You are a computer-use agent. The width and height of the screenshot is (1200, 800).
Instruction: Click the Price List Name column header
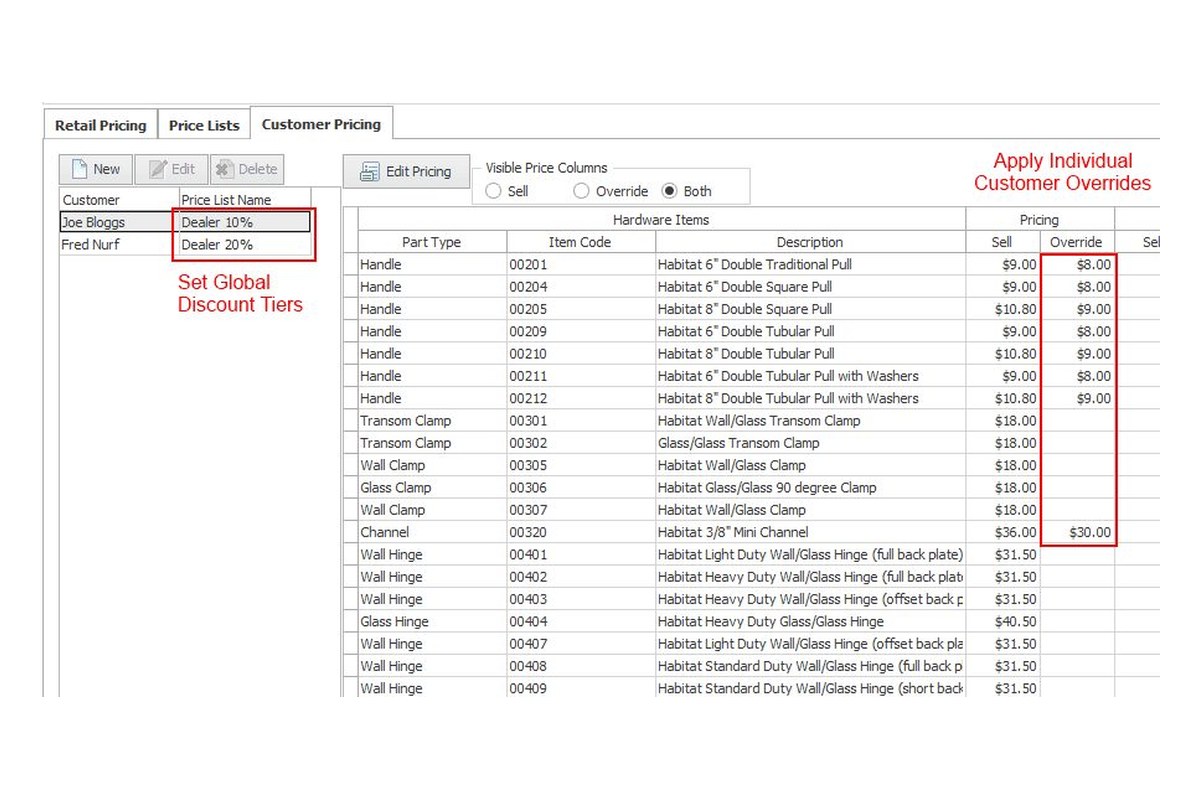point(245,199)
